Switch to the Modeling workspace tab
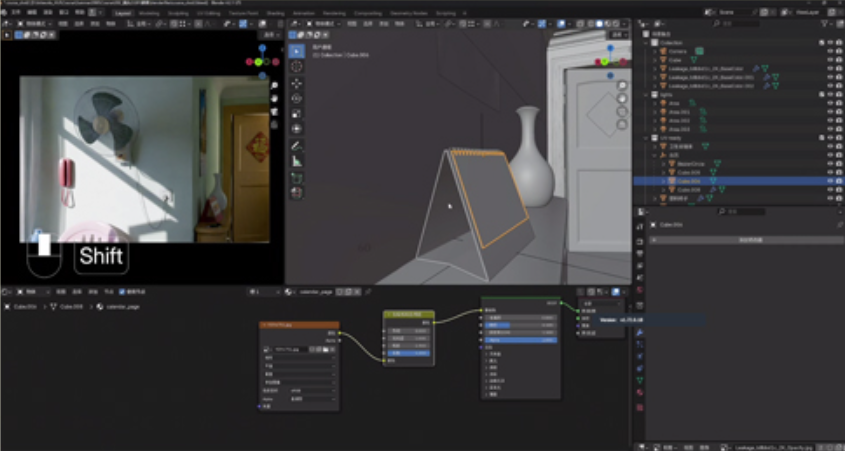845x451 pixels. coord(149,13)
